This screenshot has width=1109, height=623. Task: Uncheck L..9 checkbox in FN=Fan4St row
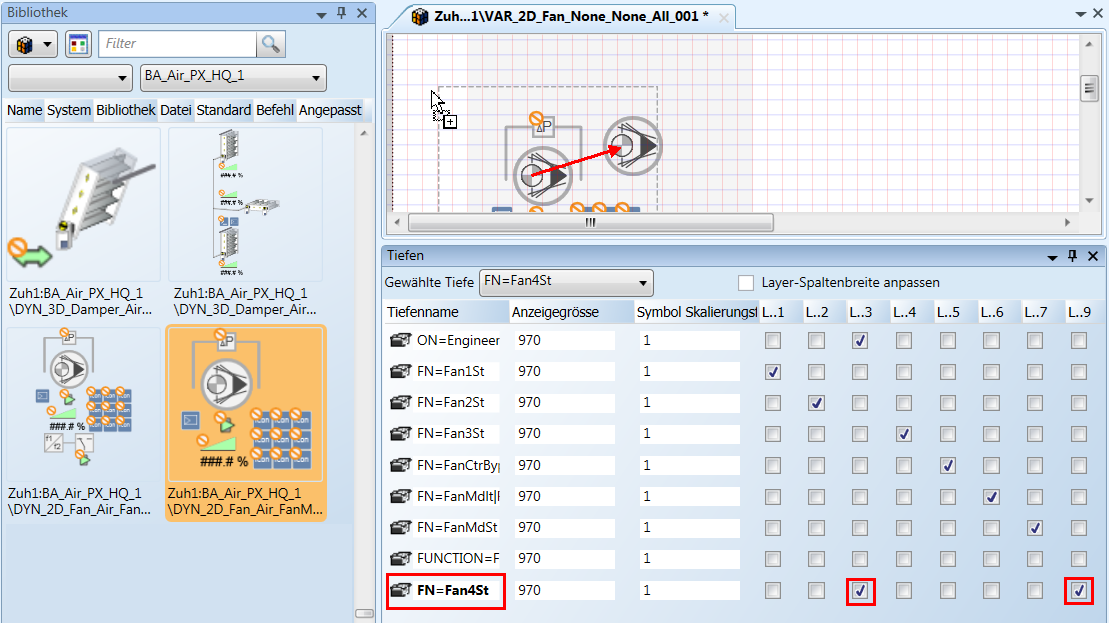[1078, 591]
